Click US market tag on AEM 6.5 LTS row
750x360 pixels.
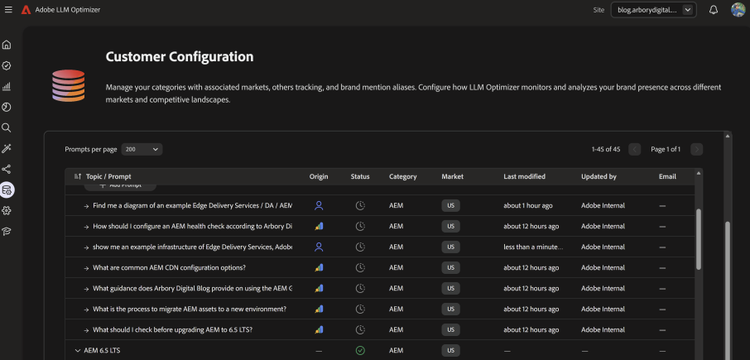coord(451,350)
